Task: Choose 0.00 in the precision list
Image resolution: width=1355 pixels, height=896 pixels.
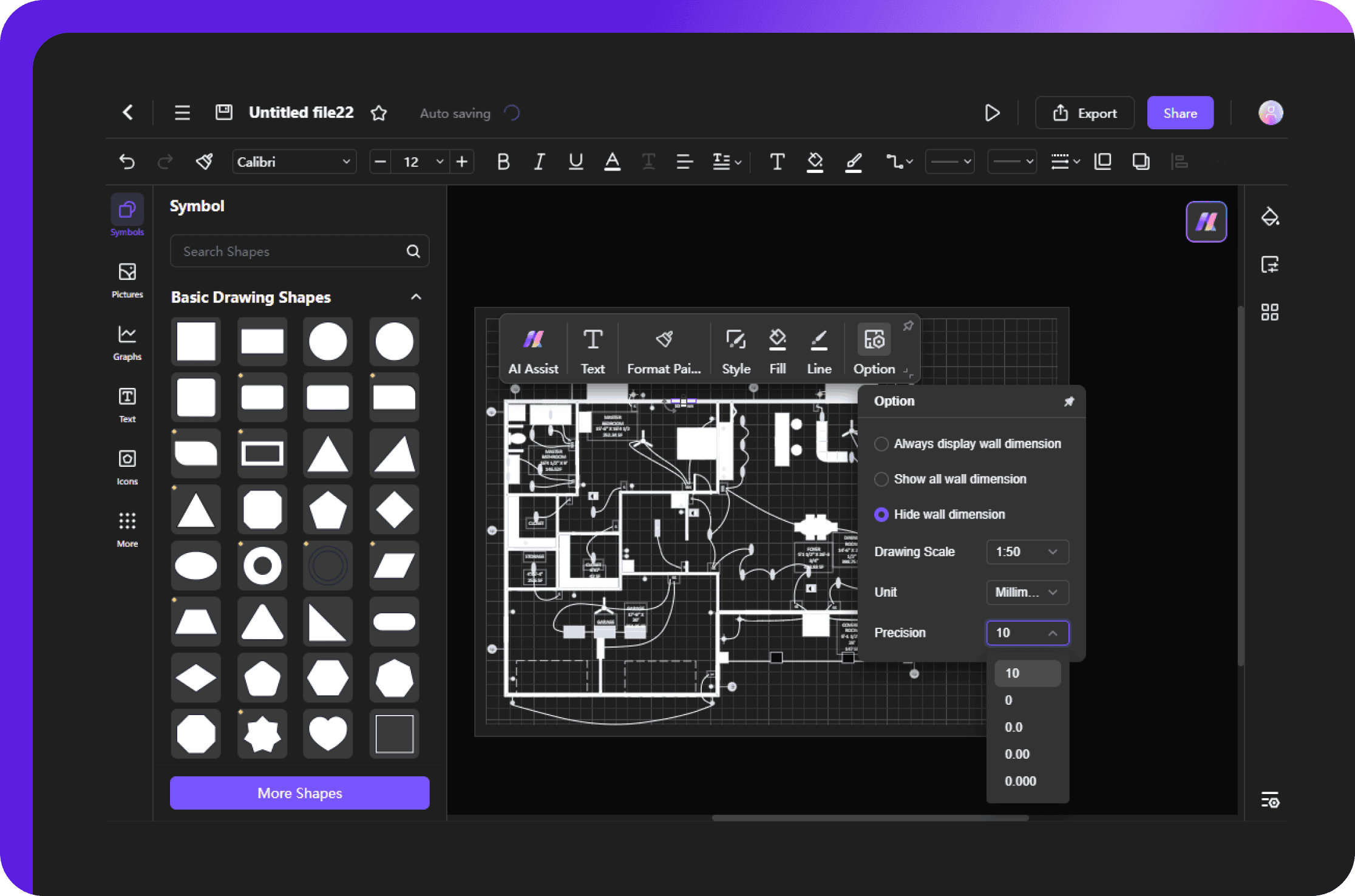Action: coord(1017,754)
